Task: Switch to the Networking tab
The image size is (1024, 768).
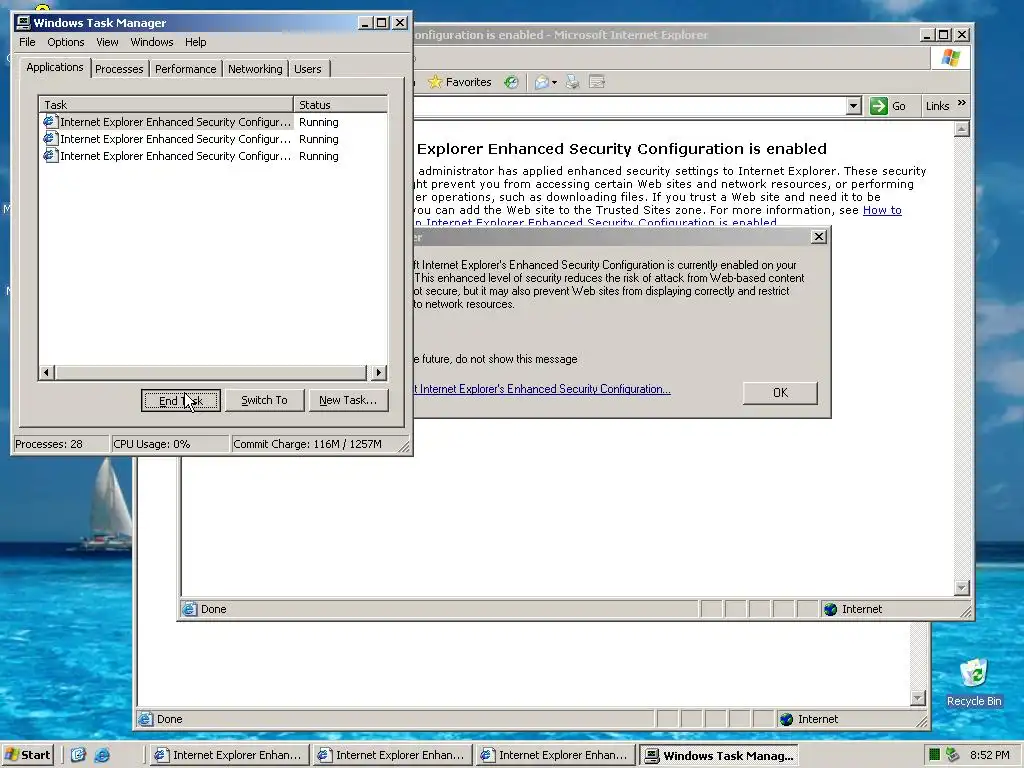Action: pos(255,69)
